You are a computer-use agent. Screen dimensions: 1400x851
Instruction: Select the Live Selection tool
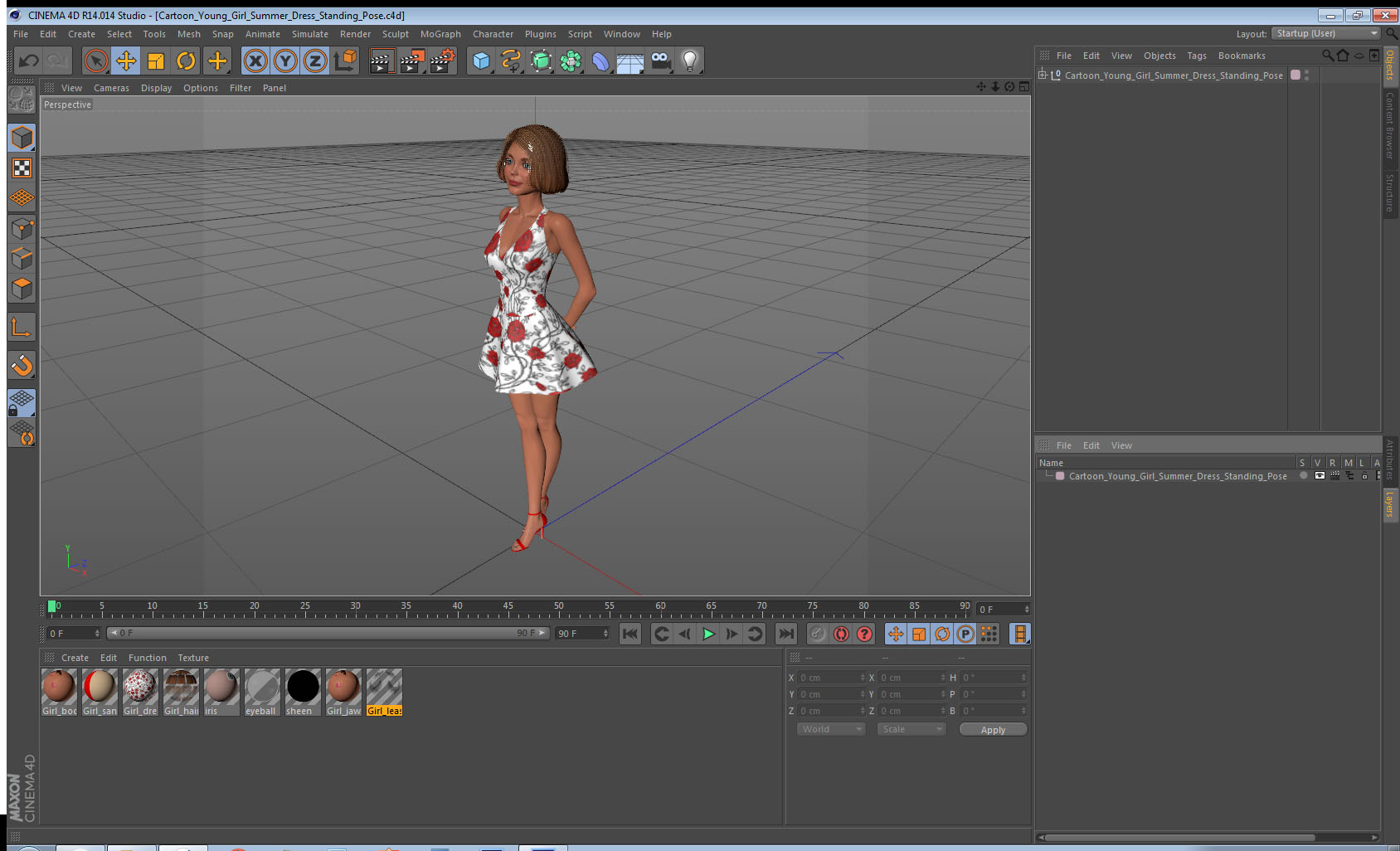96,61
